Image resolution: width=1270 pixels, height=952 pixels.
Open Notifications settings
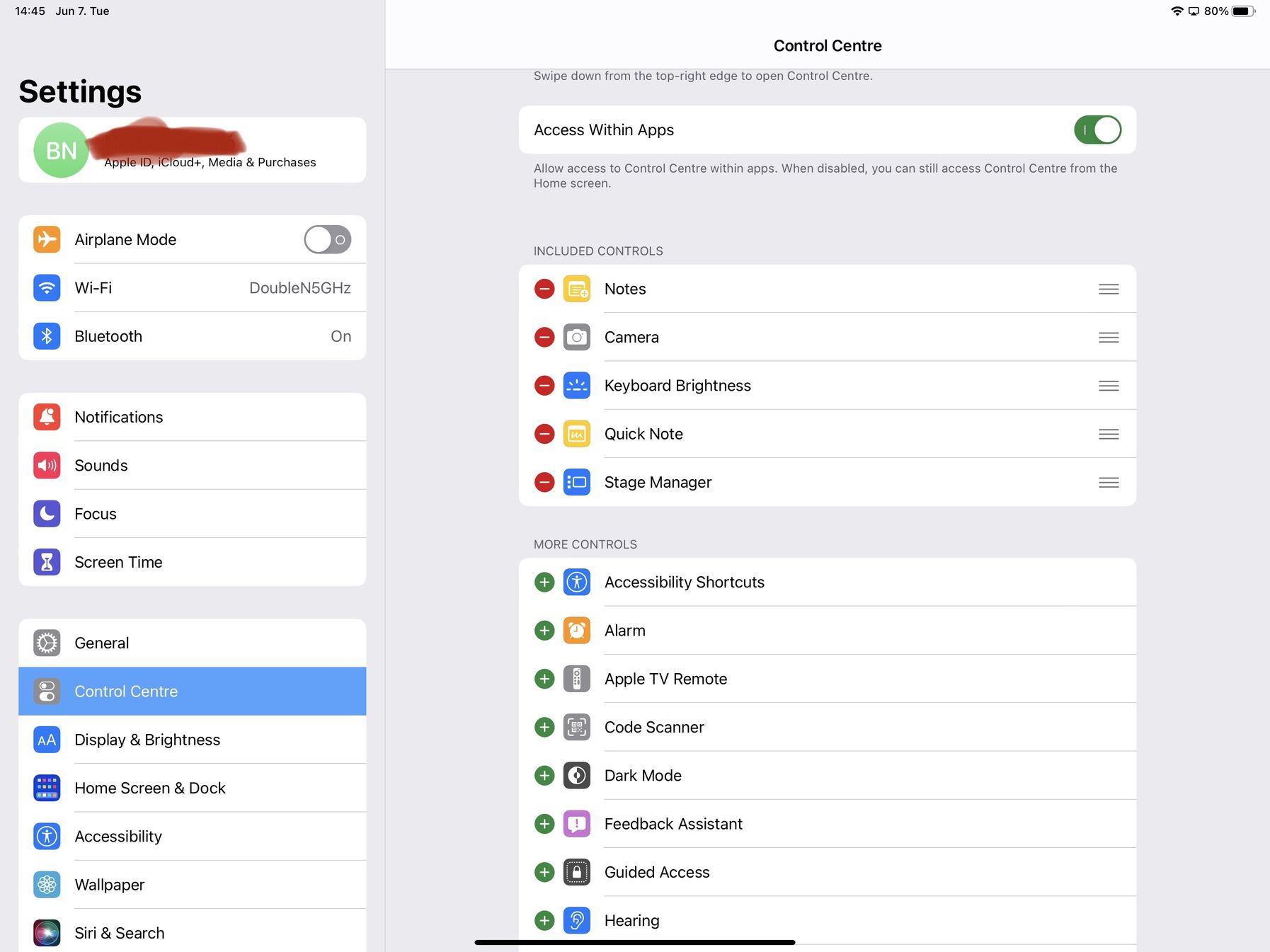[193, 417]
